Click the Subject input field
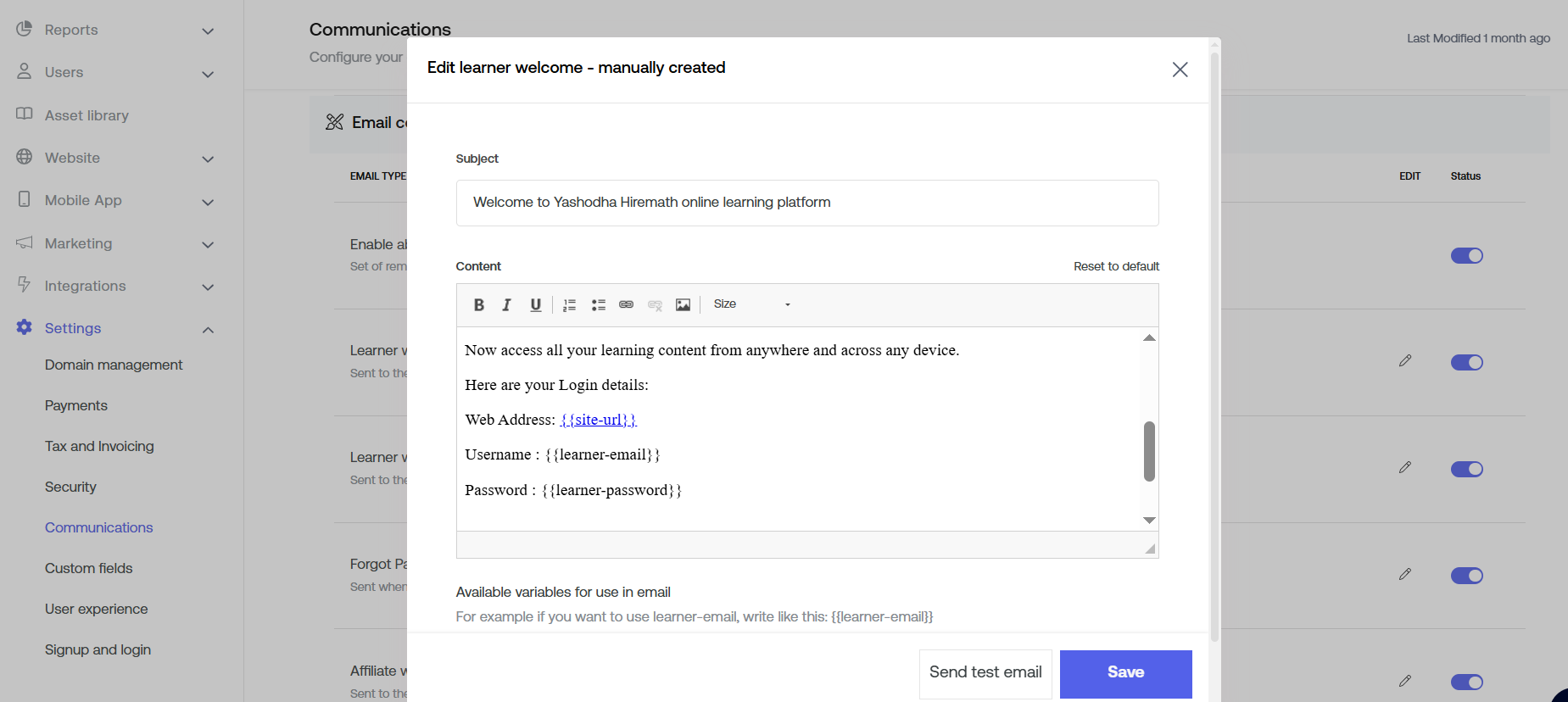 click(806, 203)
